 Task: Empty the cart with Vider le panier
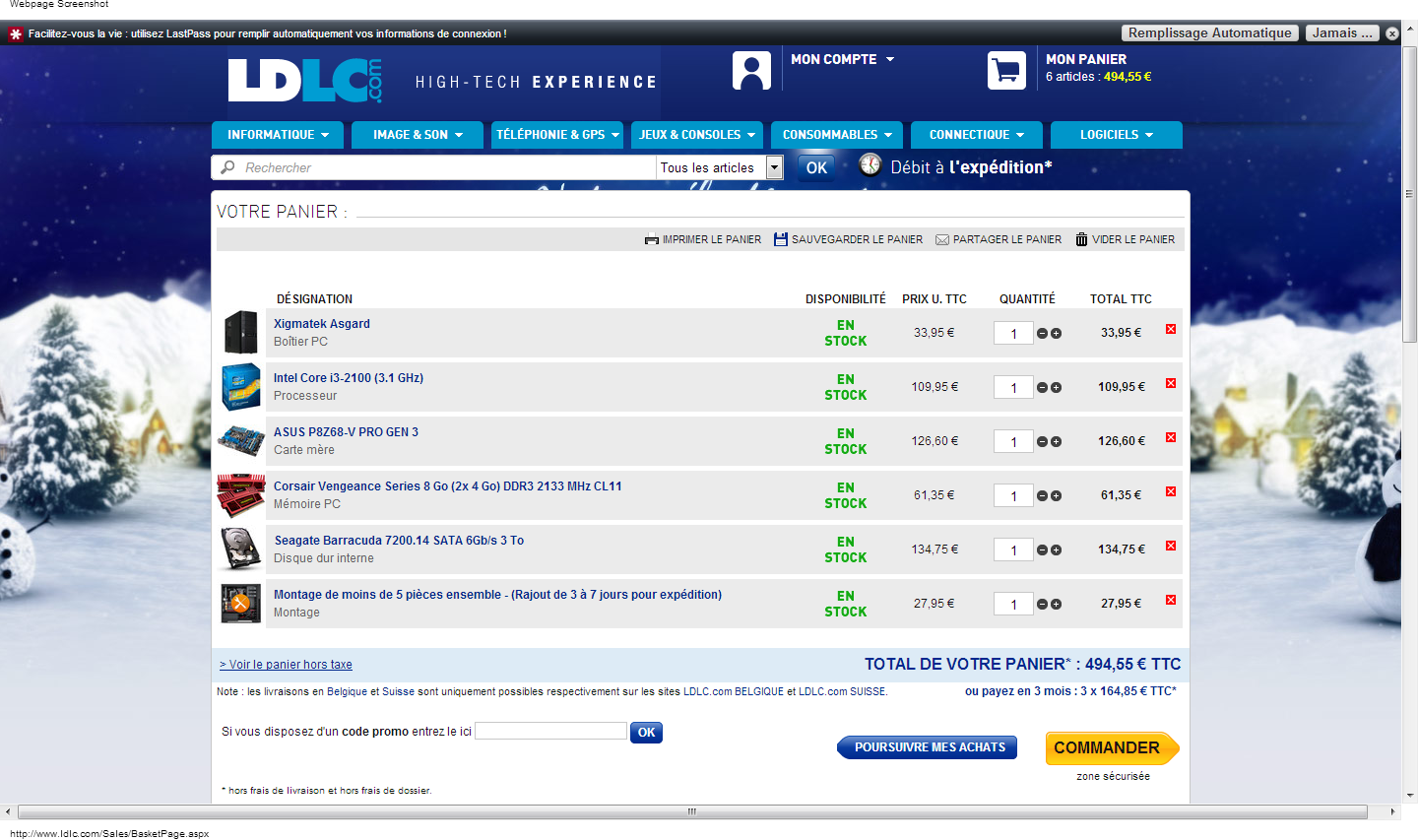1125,239
